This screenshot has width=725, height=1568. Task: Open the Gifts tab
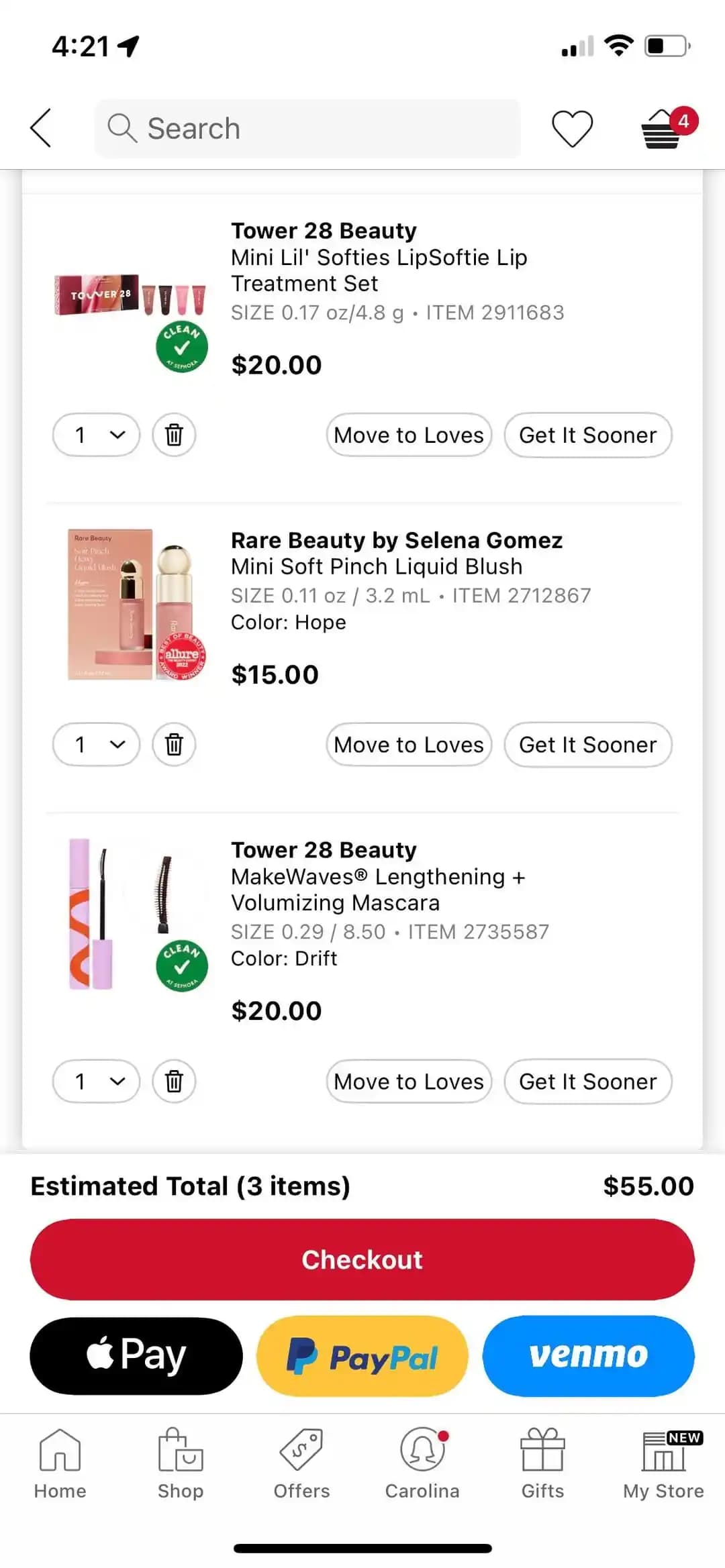[x=542, y=1464]
